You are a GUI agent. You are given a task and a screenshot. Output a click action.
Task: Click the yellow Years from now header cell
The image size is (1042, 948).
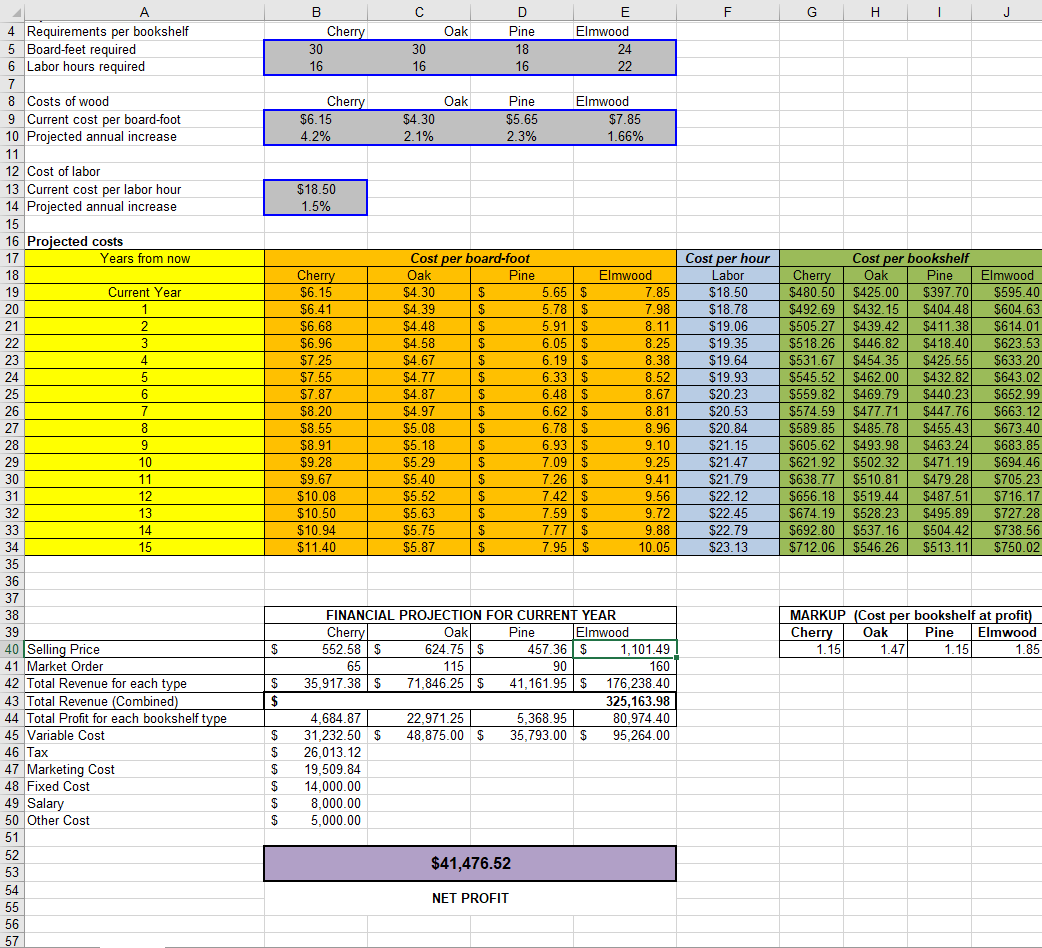(x=144, y=258)
